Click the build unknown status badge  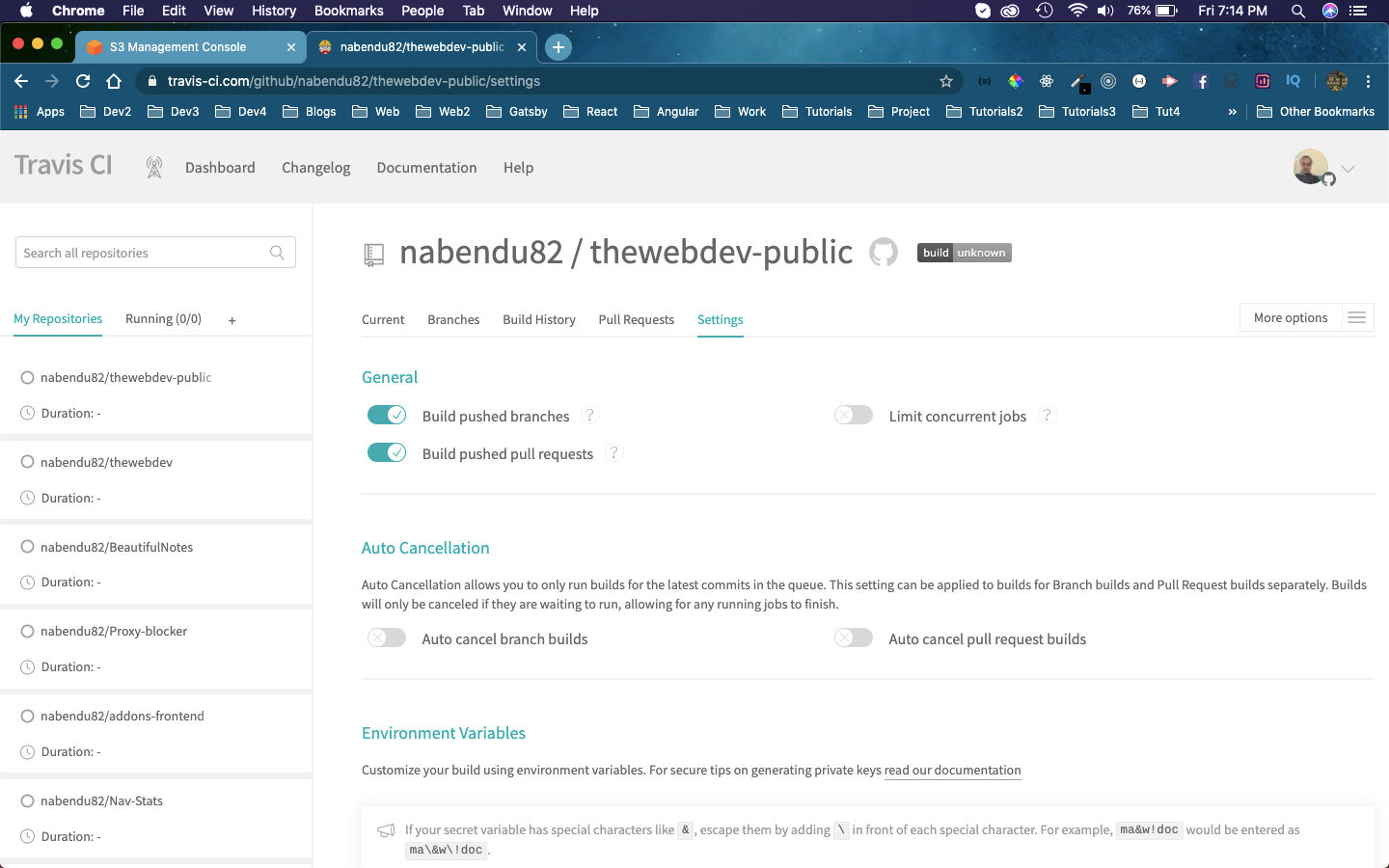[x=964, y=253]
